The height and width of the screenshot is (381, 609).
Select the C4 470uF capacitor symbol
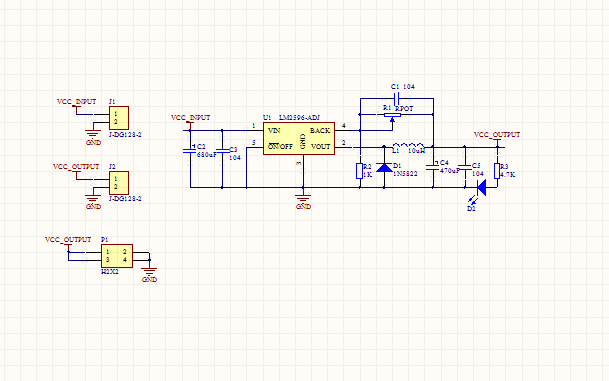(433, 167)
